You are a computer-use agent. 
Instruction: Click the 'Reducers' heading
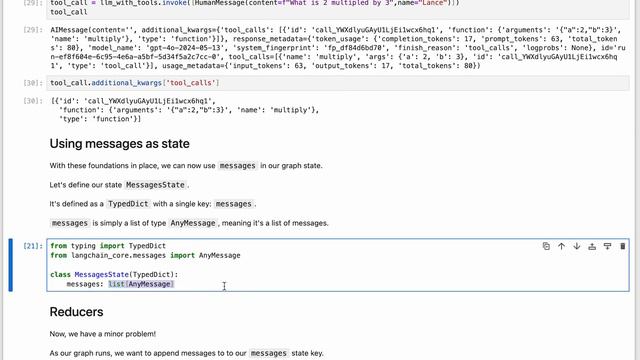tap(76, 312)
